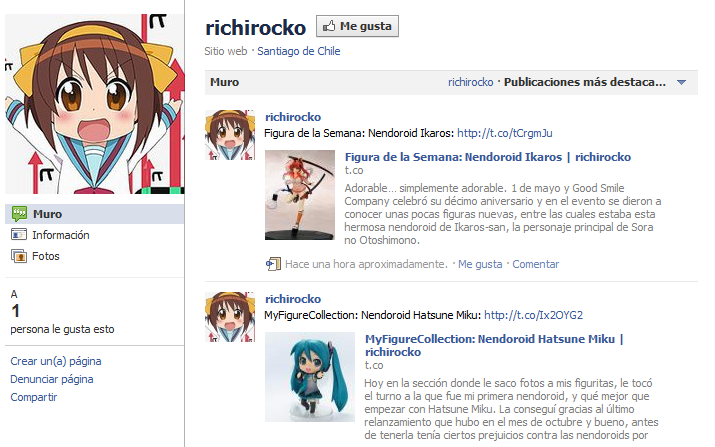Open the http://t.co/Ix2OYG2 link
Screen dimensions: 715x447
click(534, 315)
